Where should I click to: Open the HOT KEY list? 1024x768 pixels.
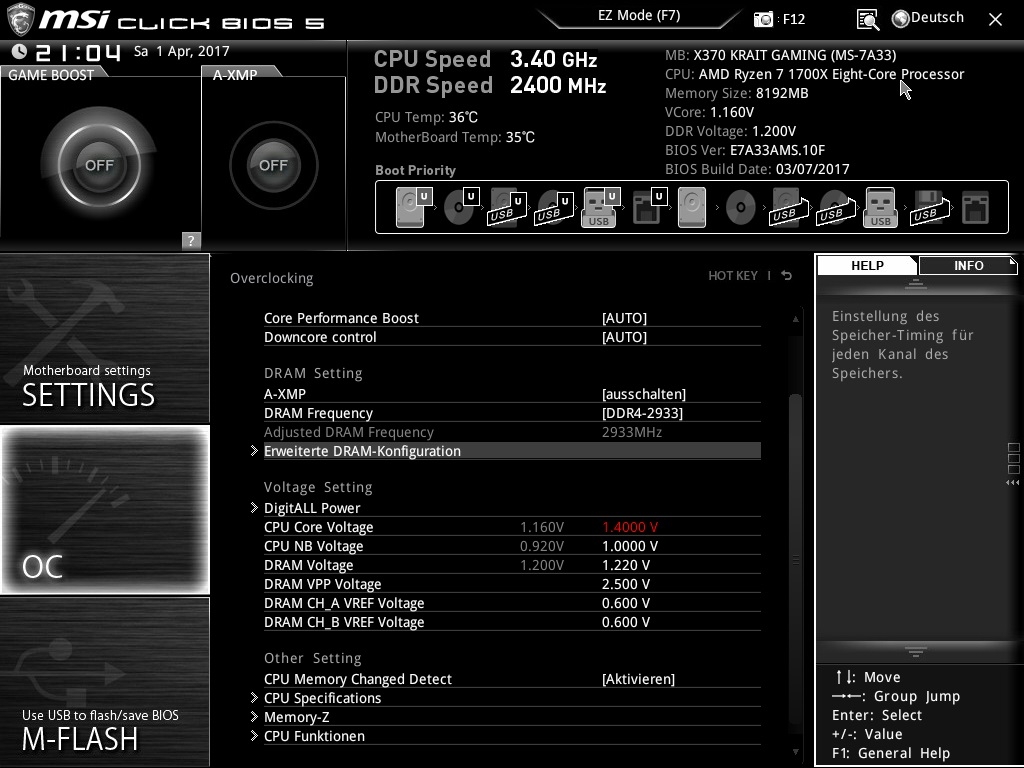tap(733, 276)
